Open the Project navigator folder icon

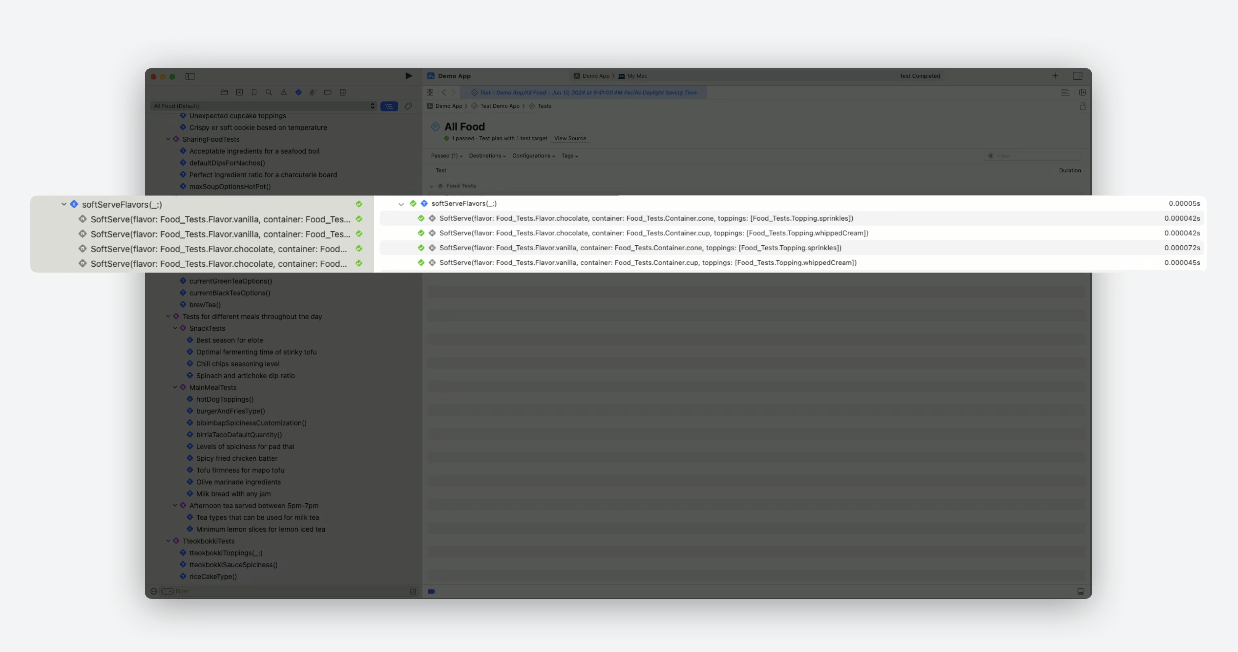coord(225,92)
